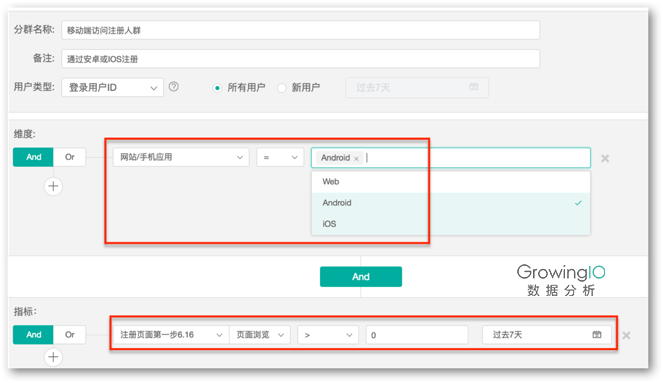Click the calendar icon in the disabled user date field
The image size is (663, 383).
pyautogui.click(x=474, y=87)
